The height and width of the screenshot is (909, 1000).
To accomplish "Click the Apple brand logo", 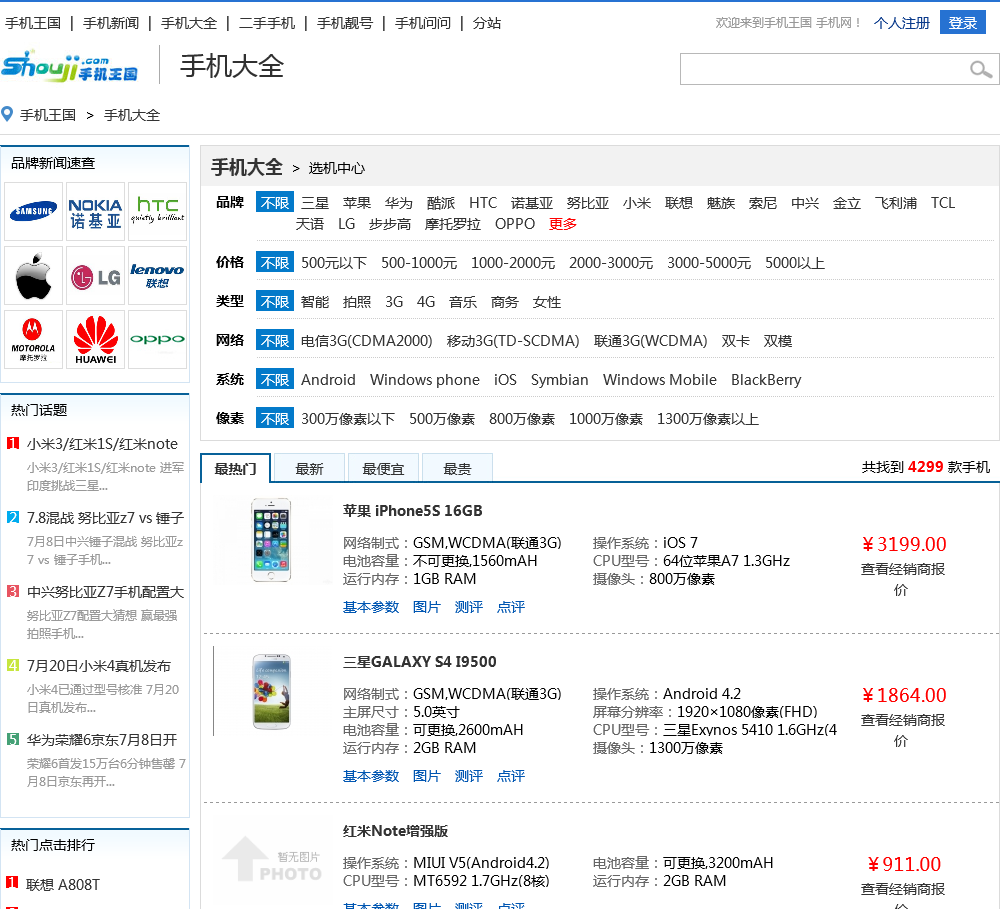I will click(x=34, y=276).
